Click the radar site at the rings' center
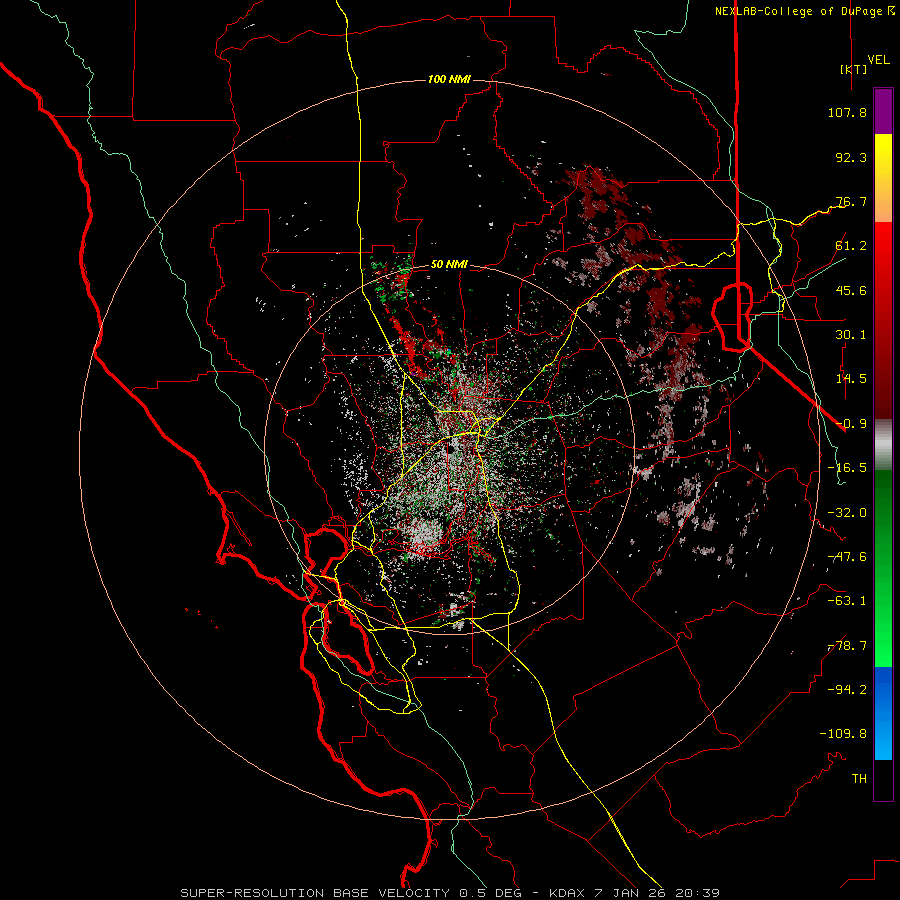Viewport: 900px width, 900px height. (x=450, y=450)
